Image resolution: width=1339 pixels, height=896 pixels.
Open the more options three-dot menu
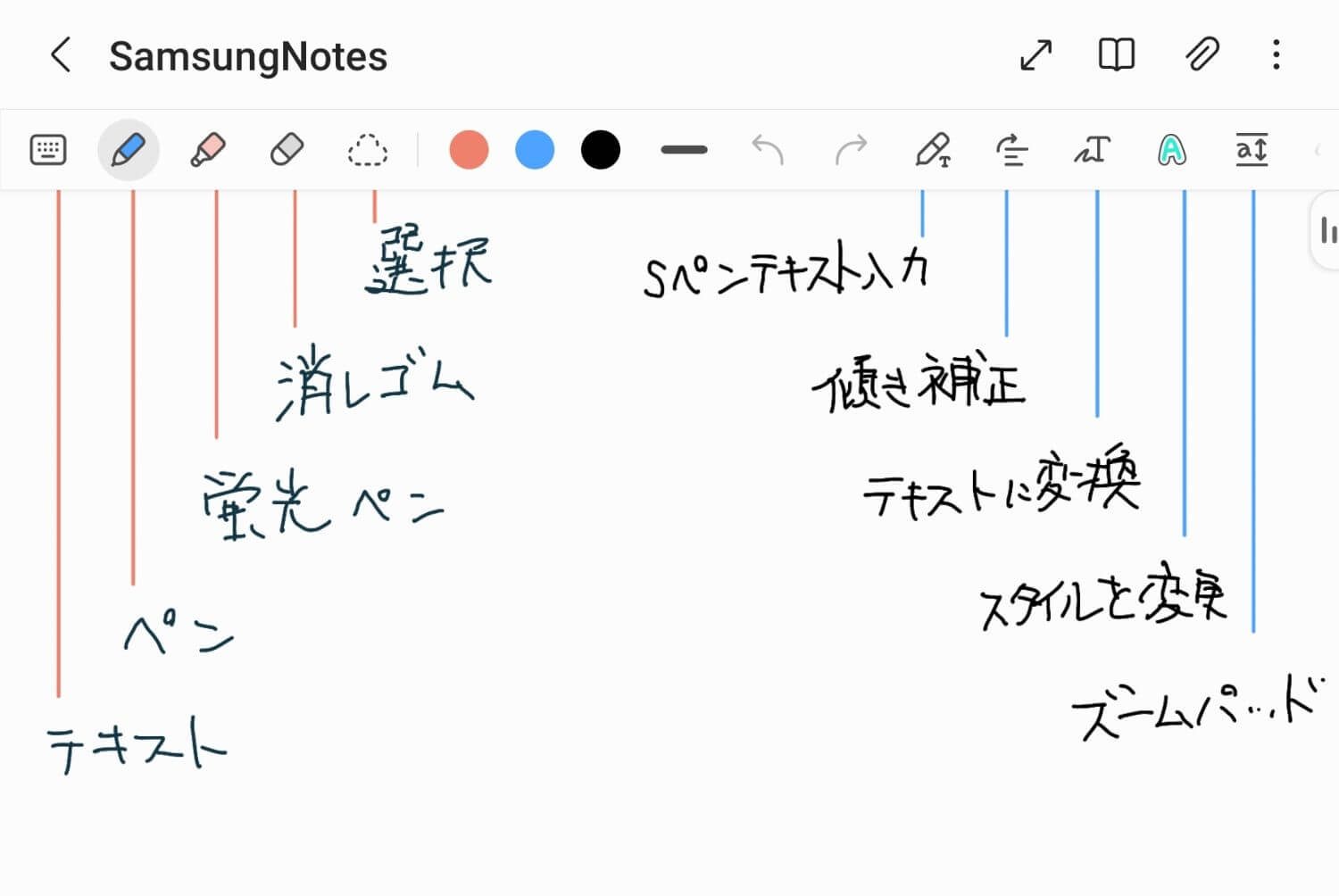[x=1276, y=55]
